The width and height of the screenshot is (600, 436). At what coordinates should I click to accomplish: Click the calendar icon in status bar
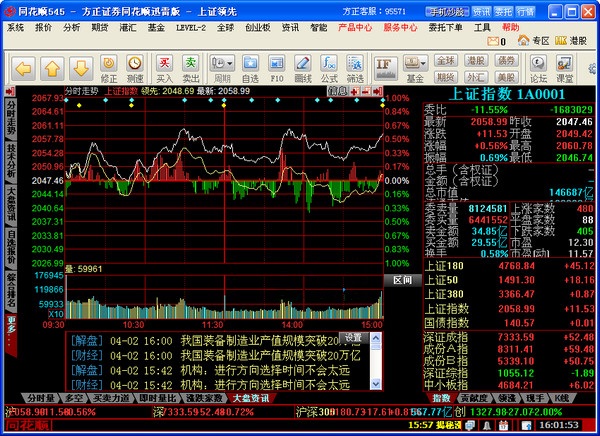(503, 425)
